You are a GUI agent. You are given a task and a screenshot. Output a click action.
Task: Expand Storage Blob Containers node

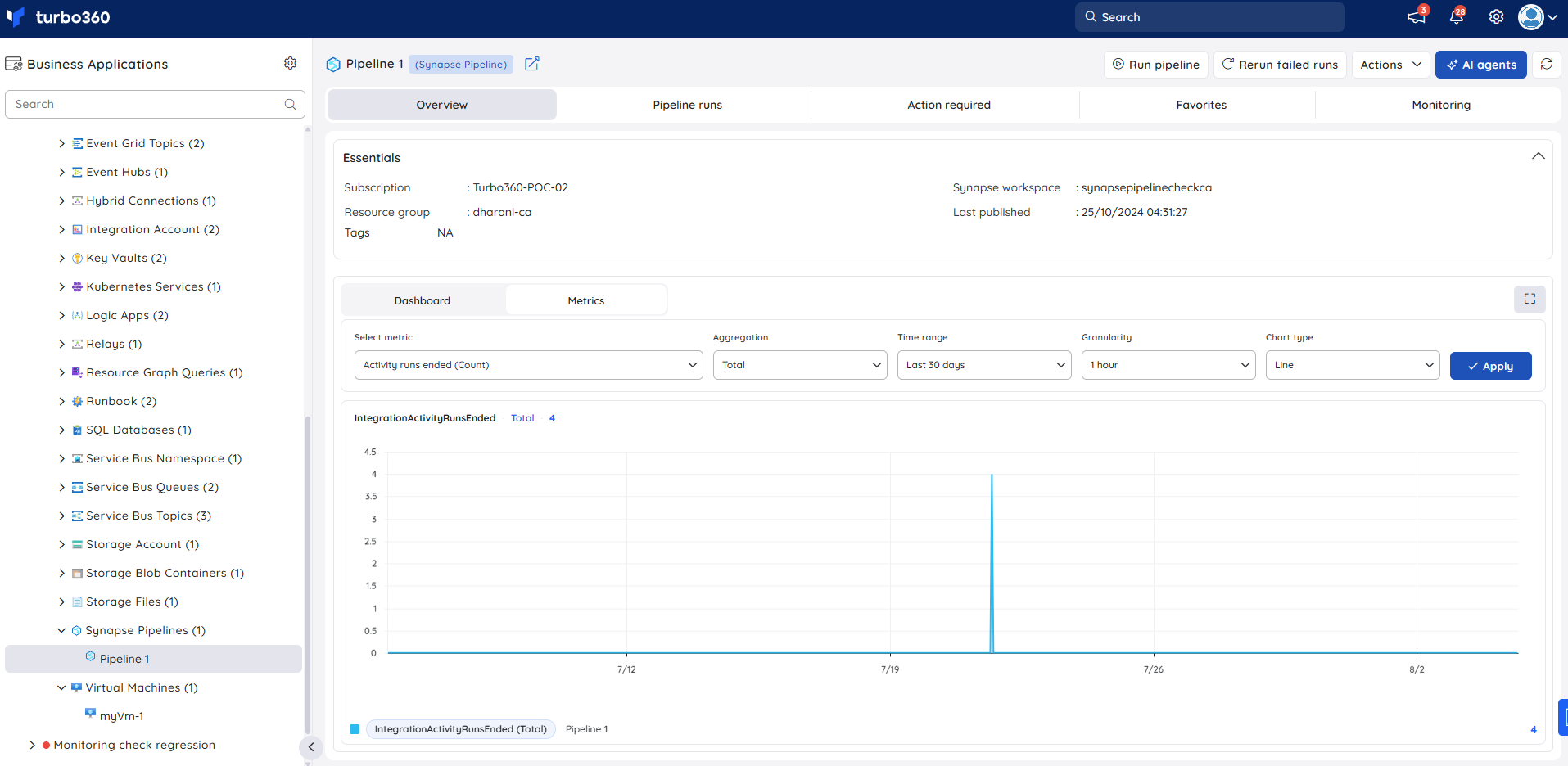click(x=61, y=573)
